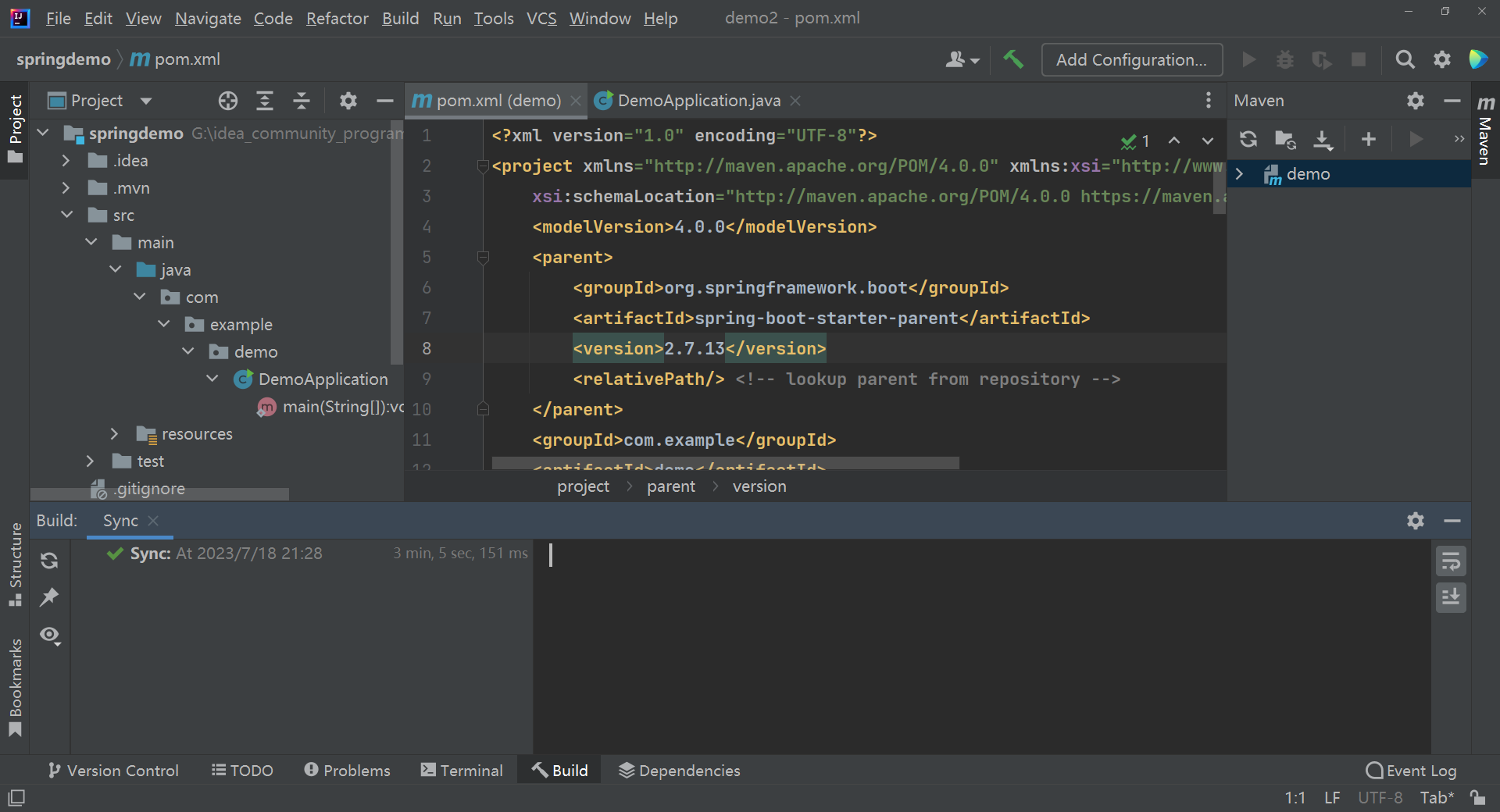Change the UTF-8 file encoding in status bar
Screen dimensions: 1500x812
(x=1380, y=797)
